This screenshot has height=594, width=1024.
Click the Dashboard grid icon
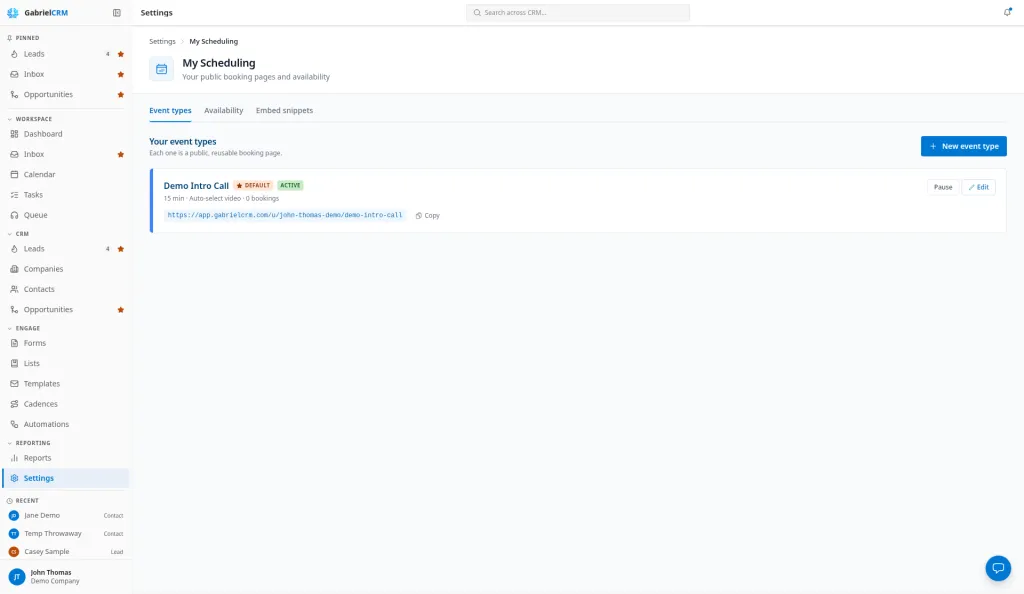tap(14, 134)
